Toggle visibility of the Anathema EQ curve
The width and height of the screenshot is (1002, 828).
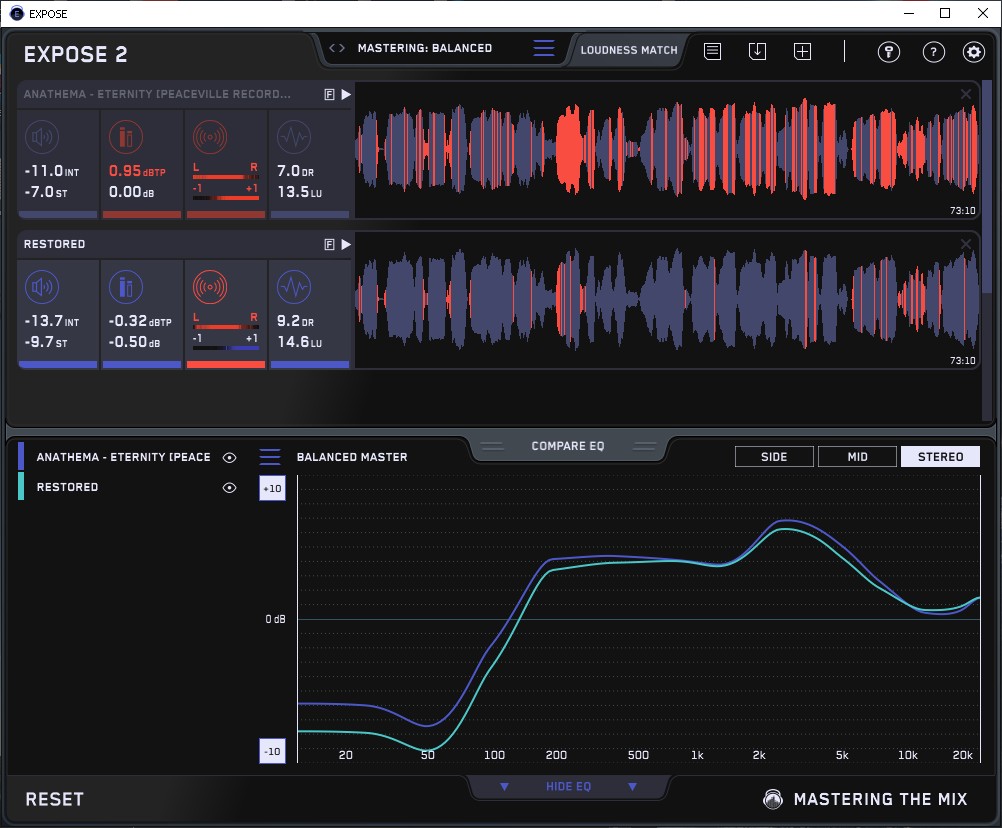click(230, 457)
